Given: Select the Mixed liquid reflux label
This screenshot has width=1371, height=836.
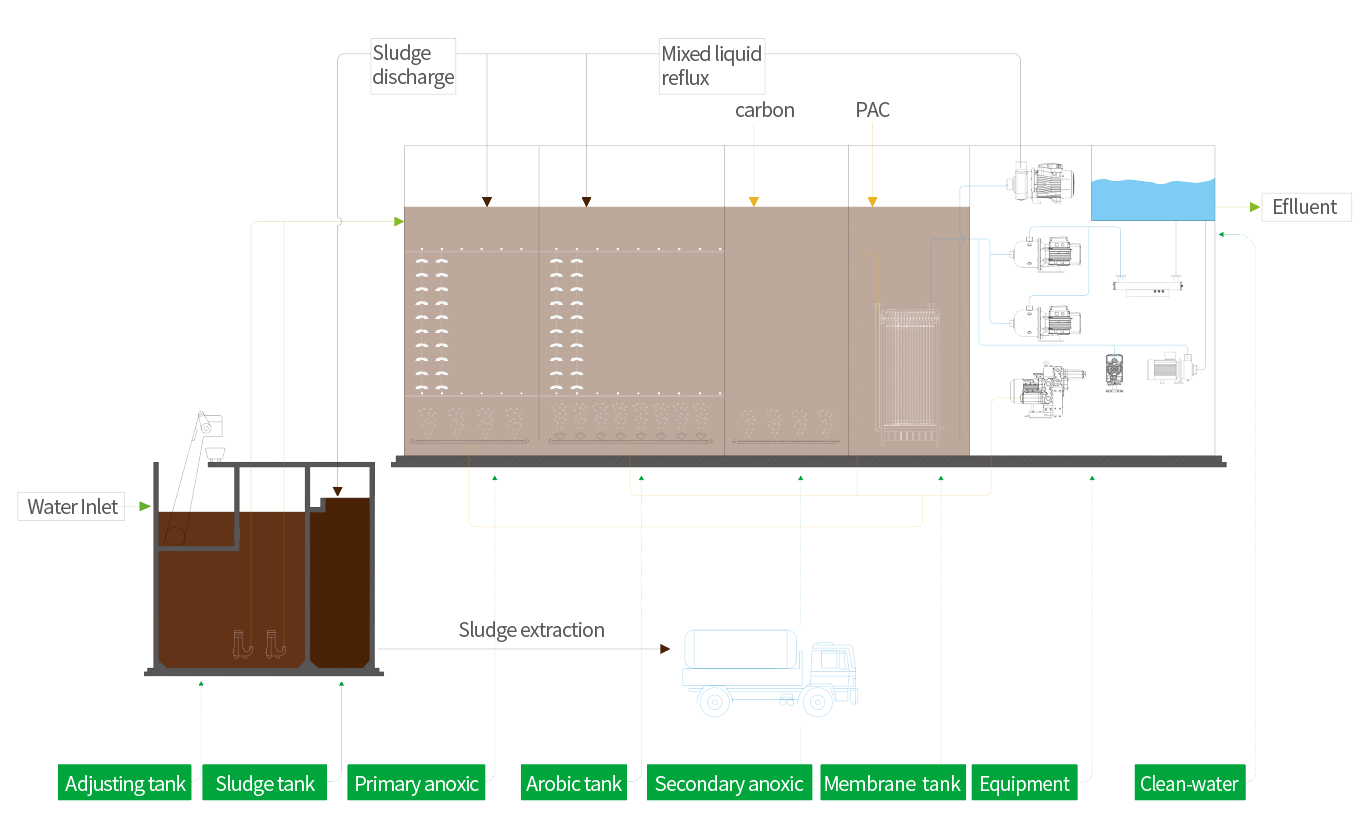Looking at the screenshot, I should (x=712, y=65).
